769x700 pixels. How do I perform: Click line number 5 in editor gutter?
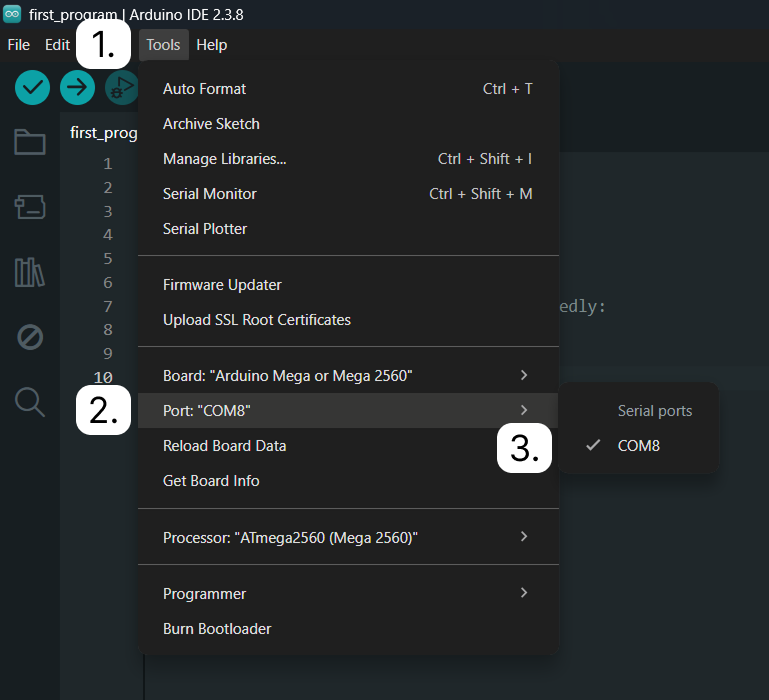[108, 259]
